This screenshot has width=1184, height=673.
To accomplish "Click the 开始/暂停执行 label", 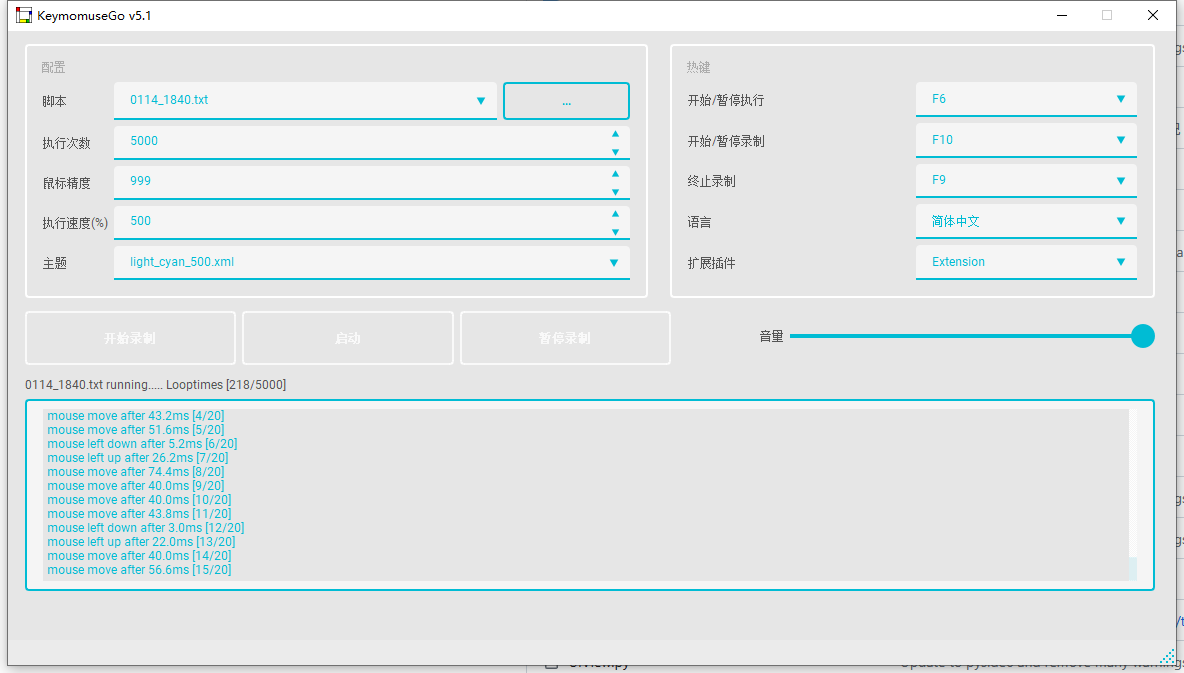I will (726, 100).
